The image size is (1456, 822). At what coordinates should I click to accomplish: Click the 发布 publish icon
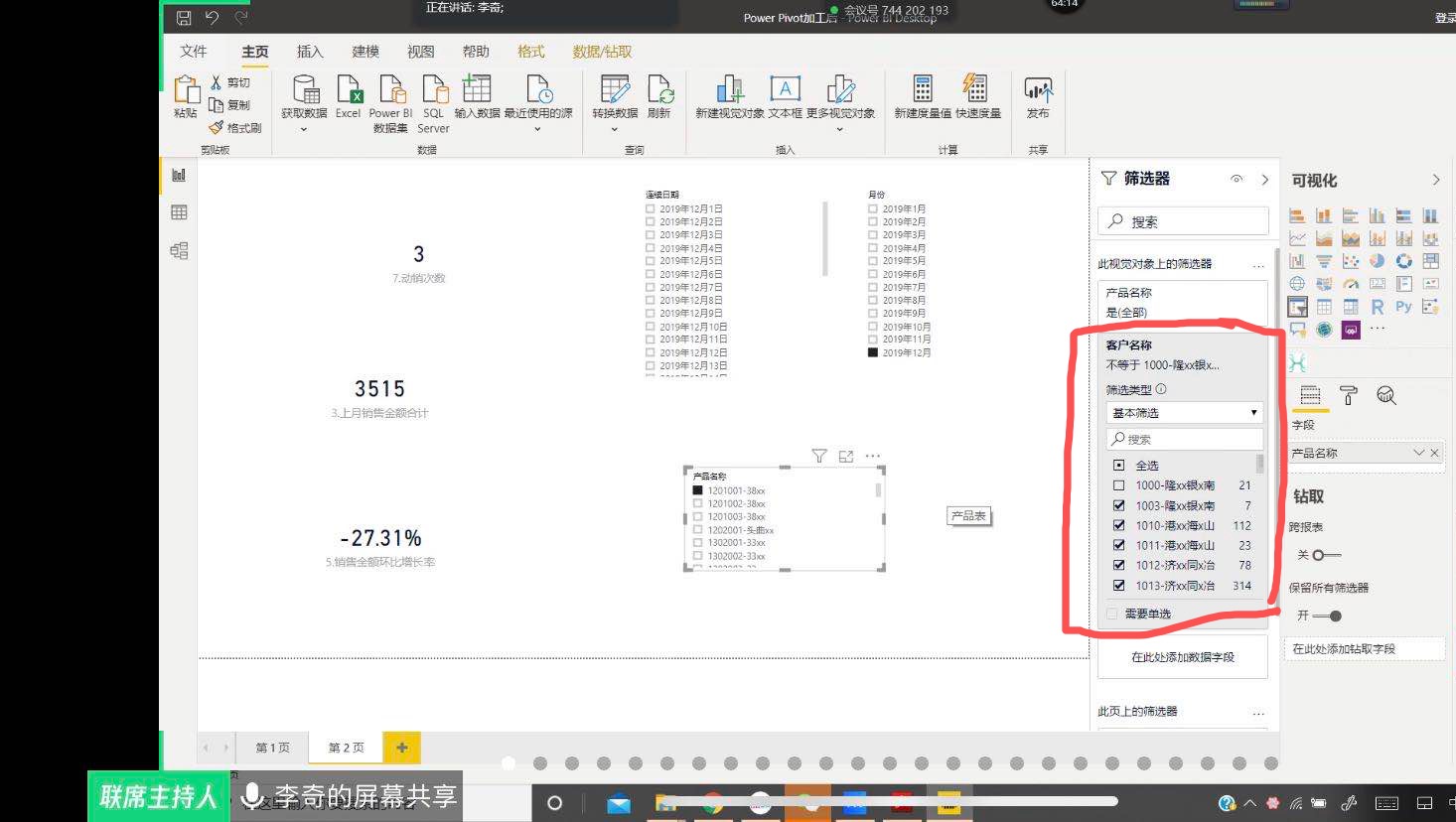tap(1038, 90)
